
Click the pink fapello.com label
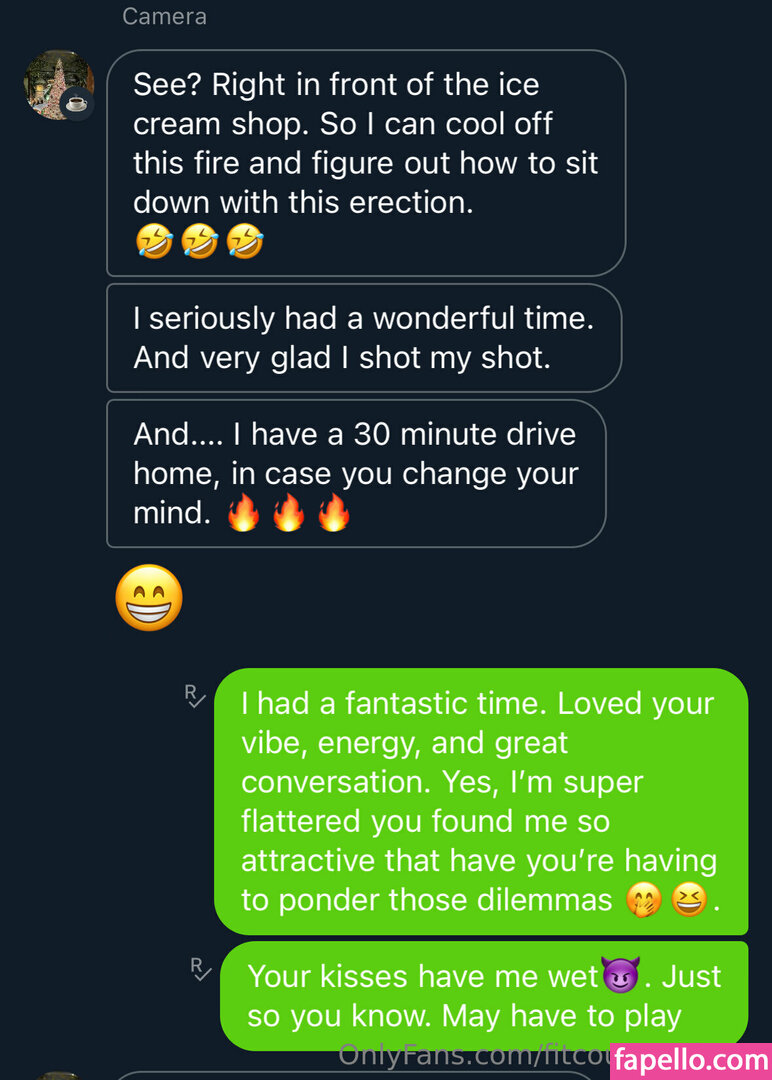[690, 1060]
